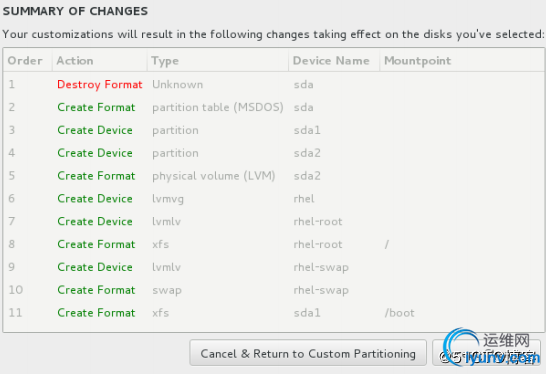Select the swap Create Format row

pos(273,290)
